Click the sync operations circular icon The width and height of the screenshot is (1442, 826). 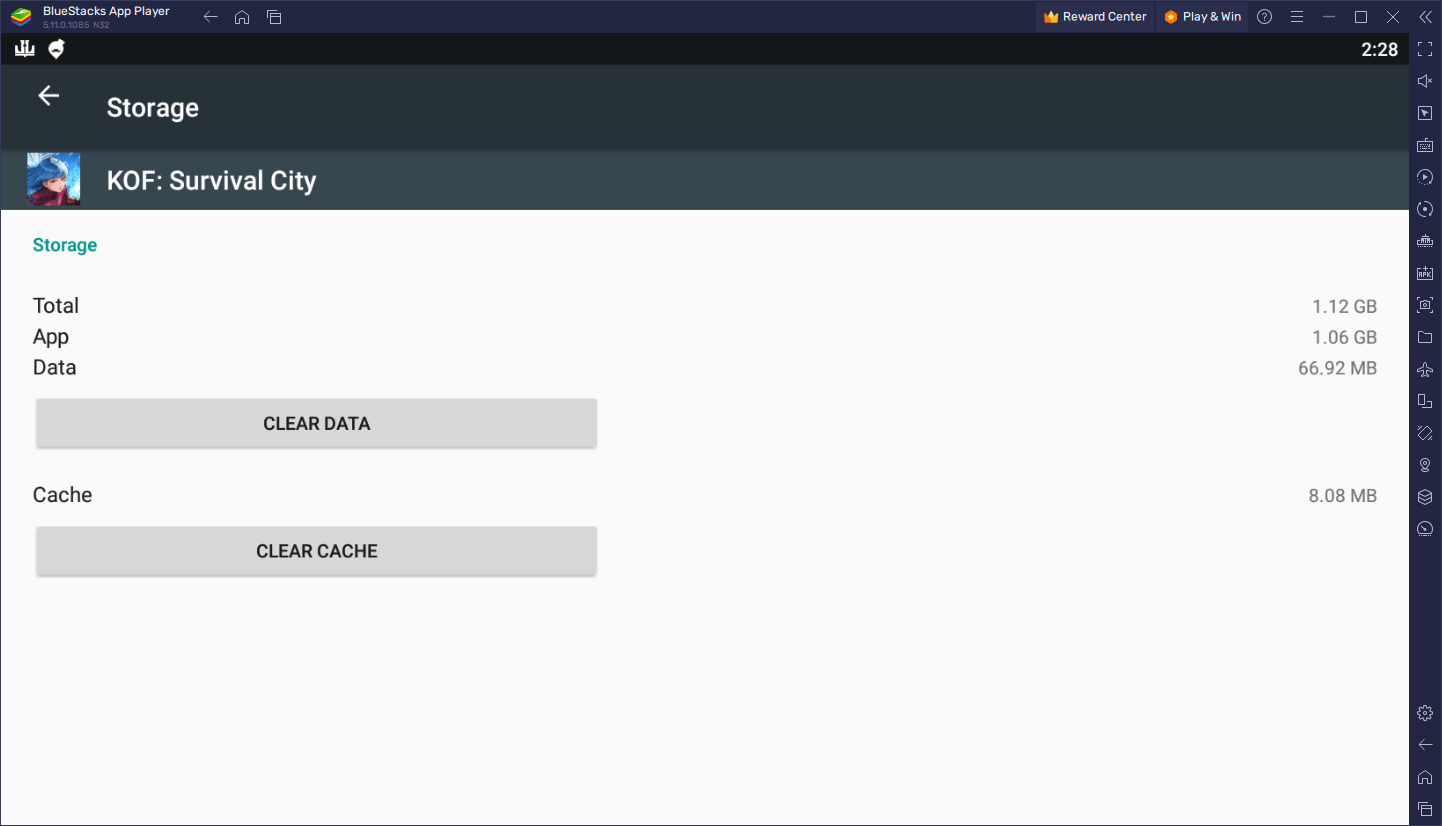click(x=1425, y=209)
